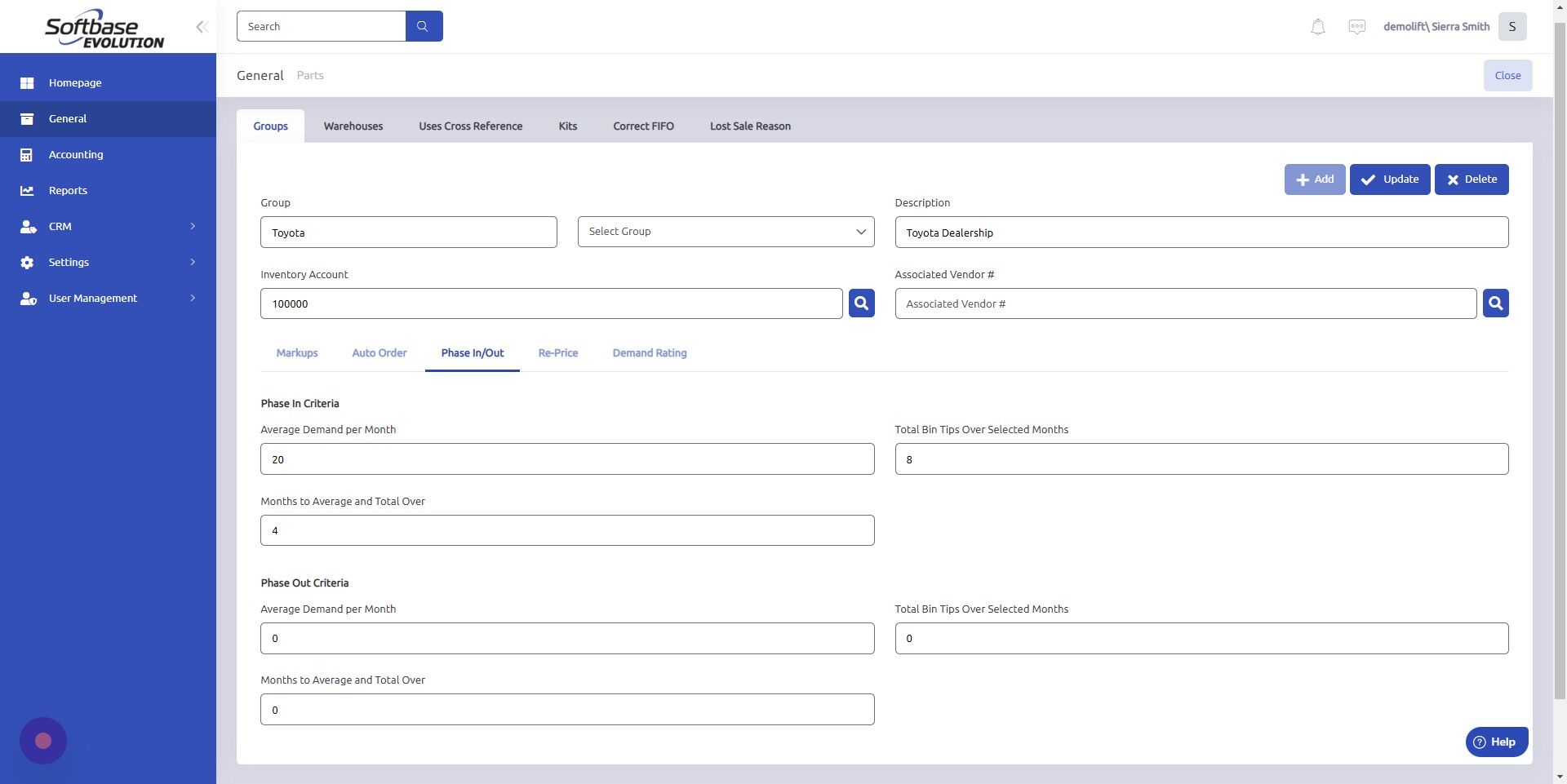
Task: Switch to the Warehouses tab
Action: 353,126
